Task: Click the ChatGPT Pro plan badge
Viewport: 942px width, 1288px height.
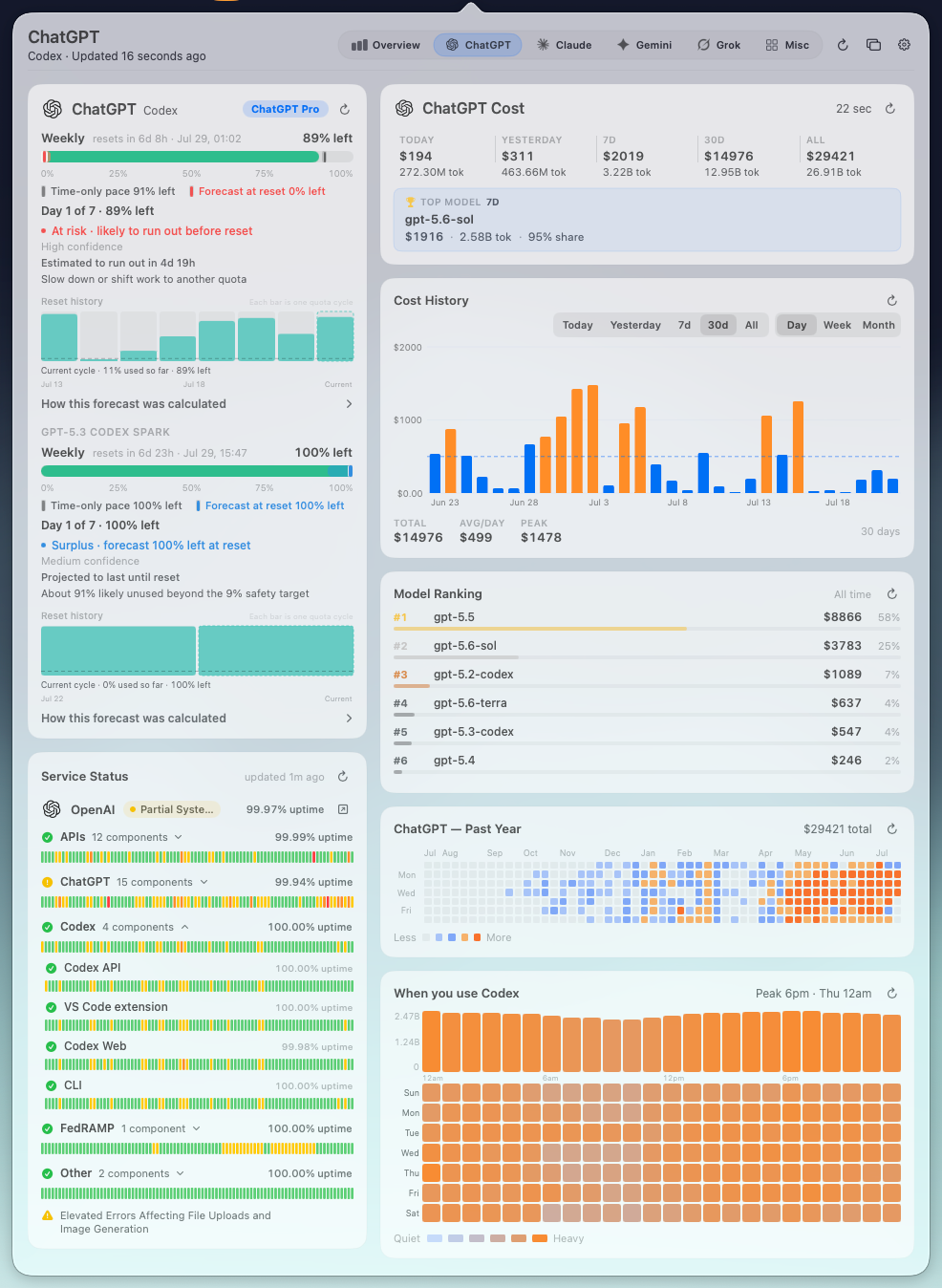Action: click(285, 109)
